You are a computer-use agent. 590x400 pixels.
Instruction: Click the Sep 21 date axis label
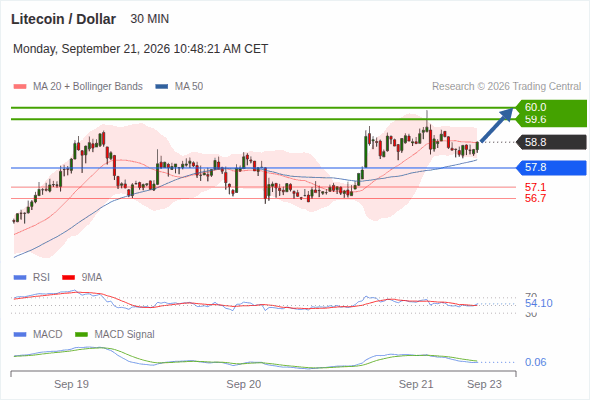tap(416, 384)
